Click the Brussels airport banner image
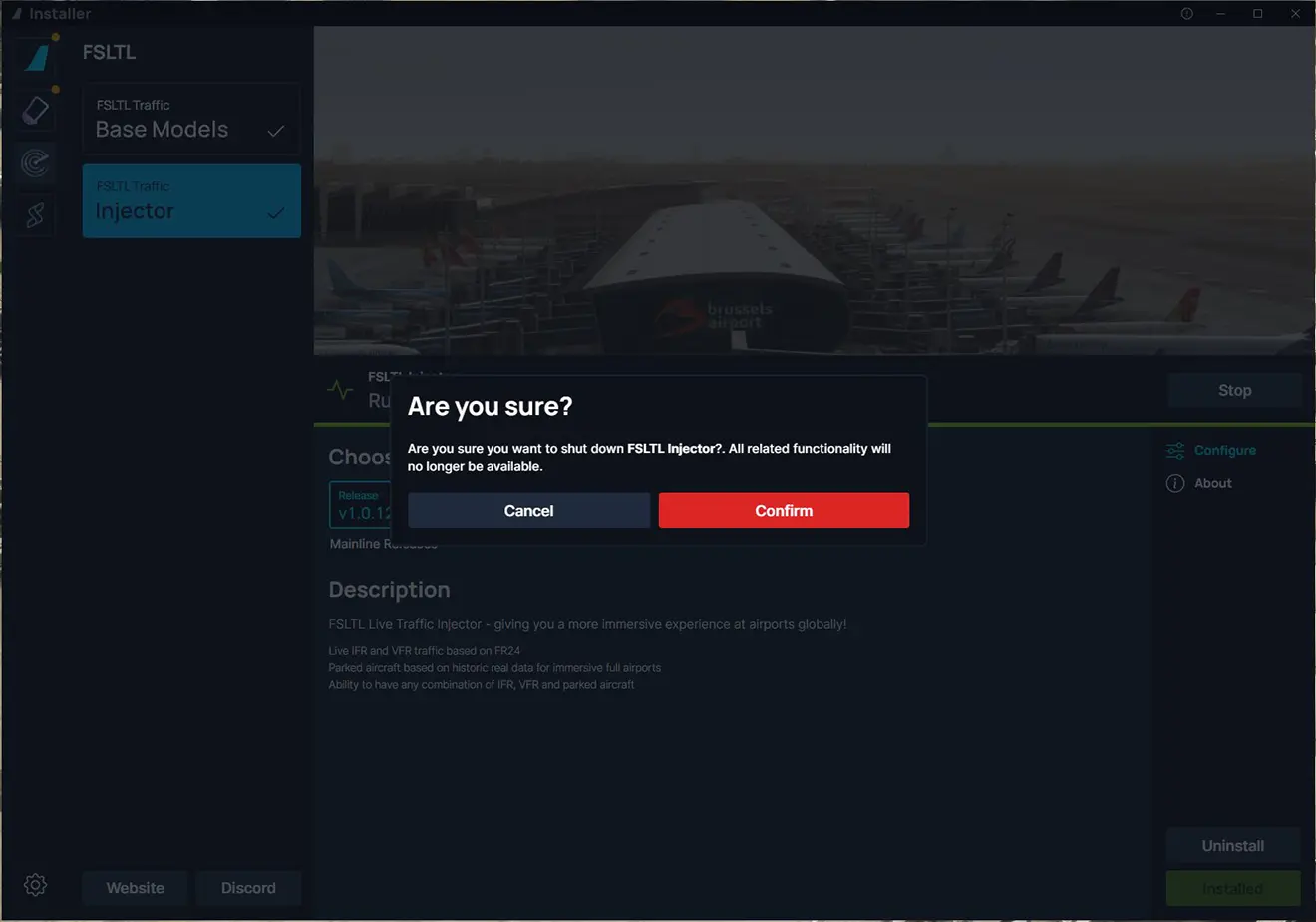The width and height of the screenshot is (1316, 922). [815, 190]
